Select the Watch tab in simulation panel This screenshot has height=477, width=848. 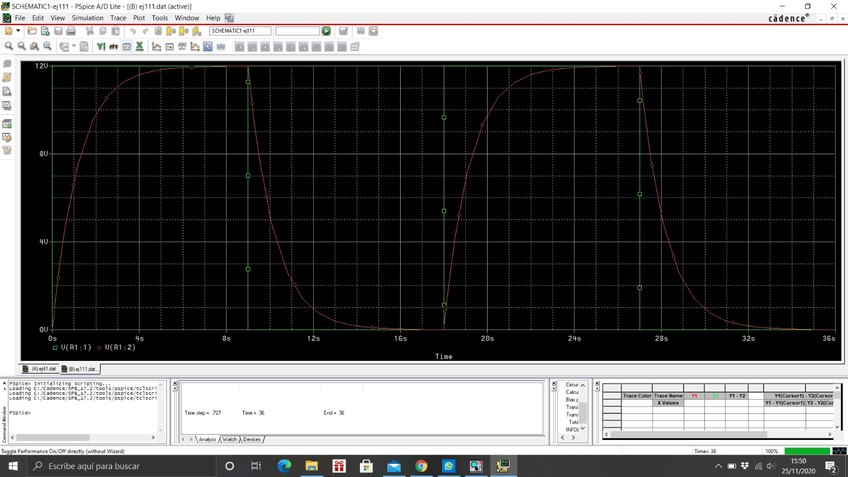point(229,439)
